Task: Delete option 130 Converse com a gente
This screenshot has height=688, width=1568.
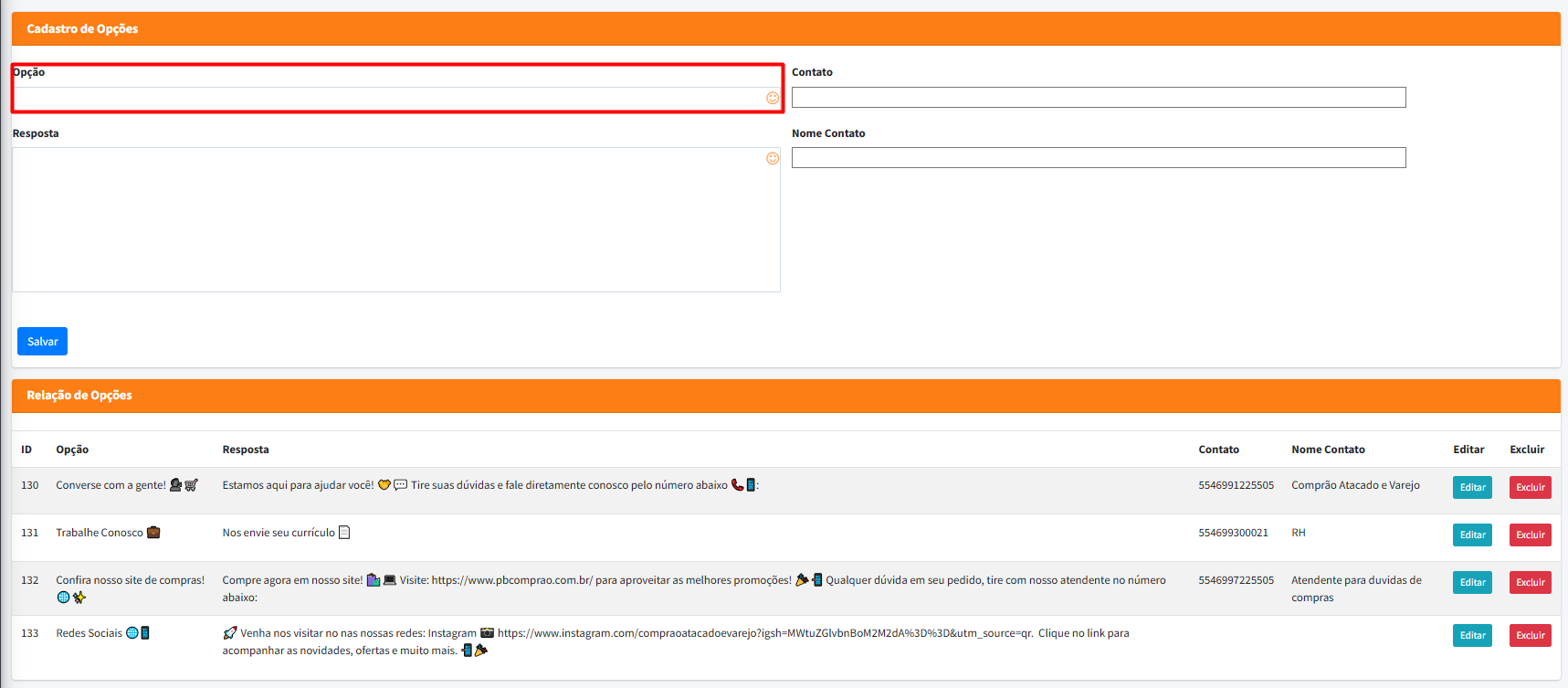Action: [x=1530, y=488]
